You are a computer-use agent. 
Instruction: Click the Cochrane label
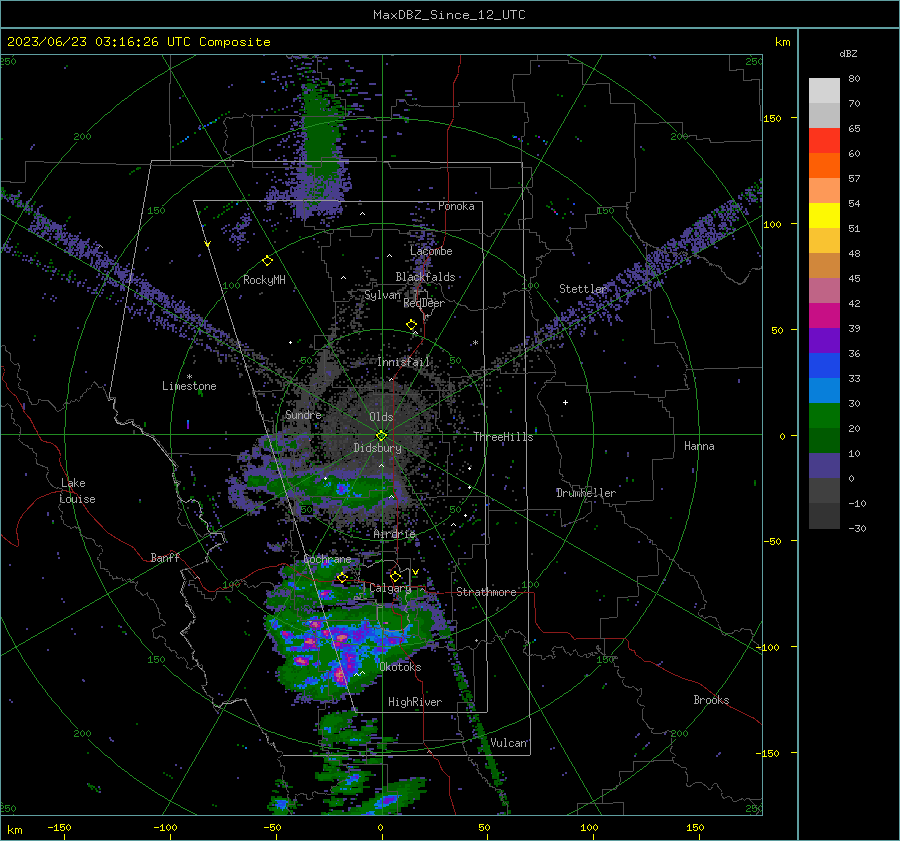coord(327,559)
